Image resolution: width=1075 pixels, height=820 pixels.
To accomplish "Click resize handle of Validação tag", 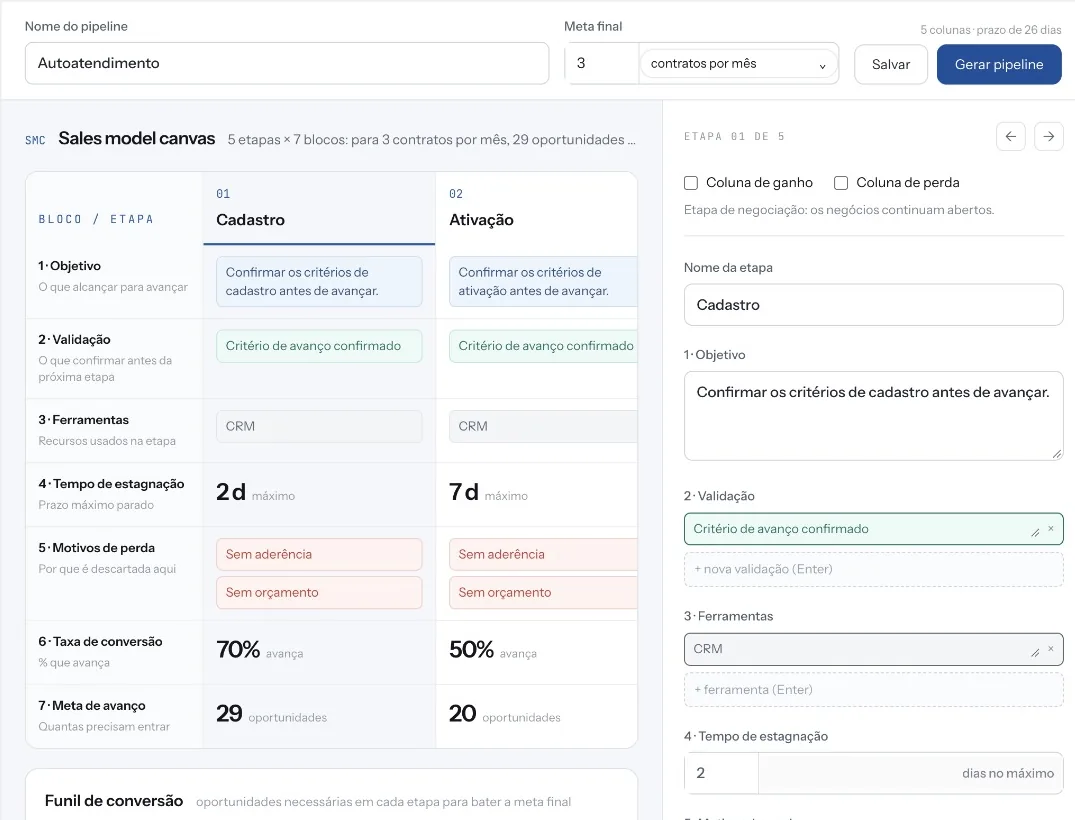I will pyautogui.click(x=1035, y=533).
